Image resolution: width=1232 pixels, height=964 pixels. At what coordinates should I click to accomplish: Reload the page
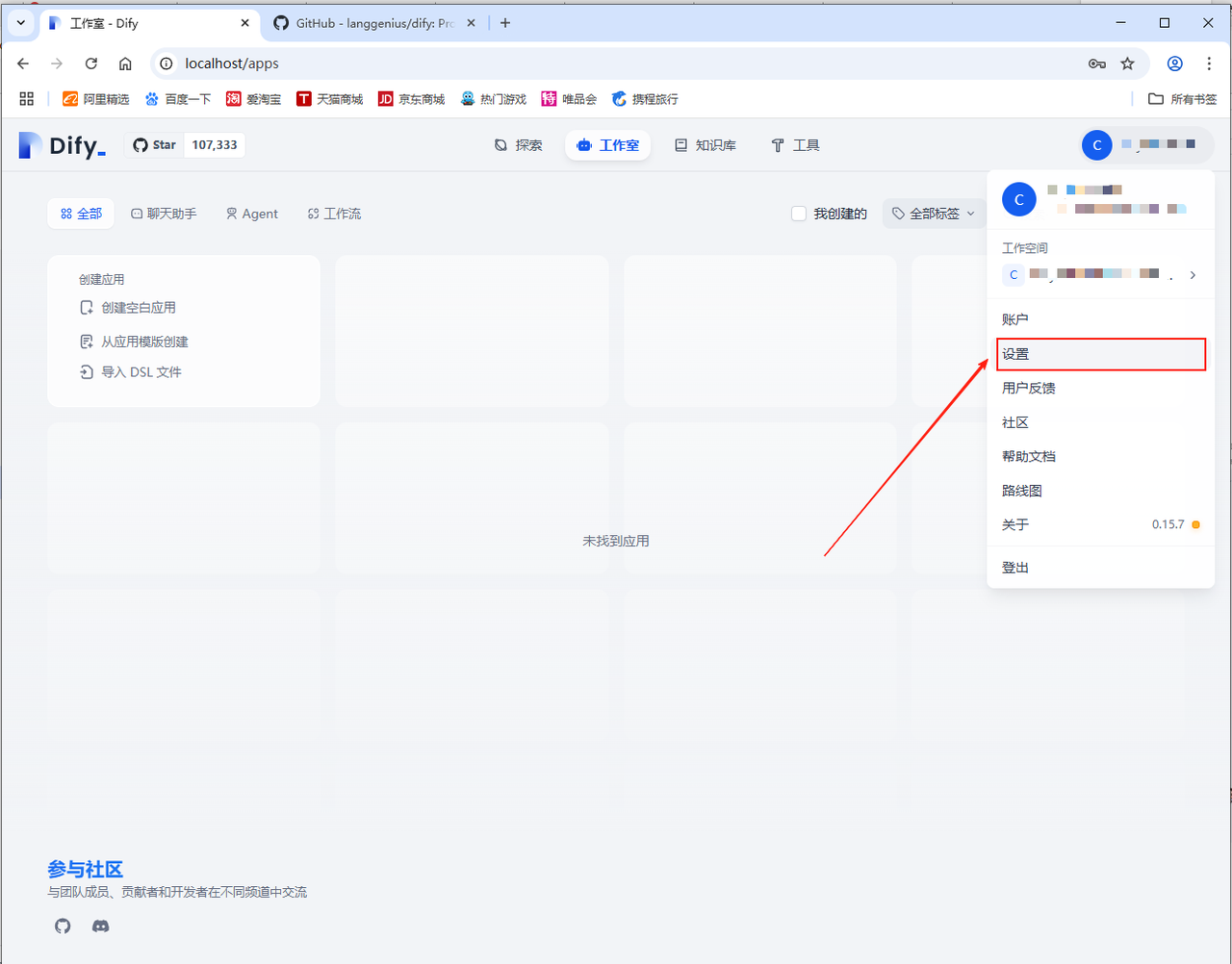[91, 63]
